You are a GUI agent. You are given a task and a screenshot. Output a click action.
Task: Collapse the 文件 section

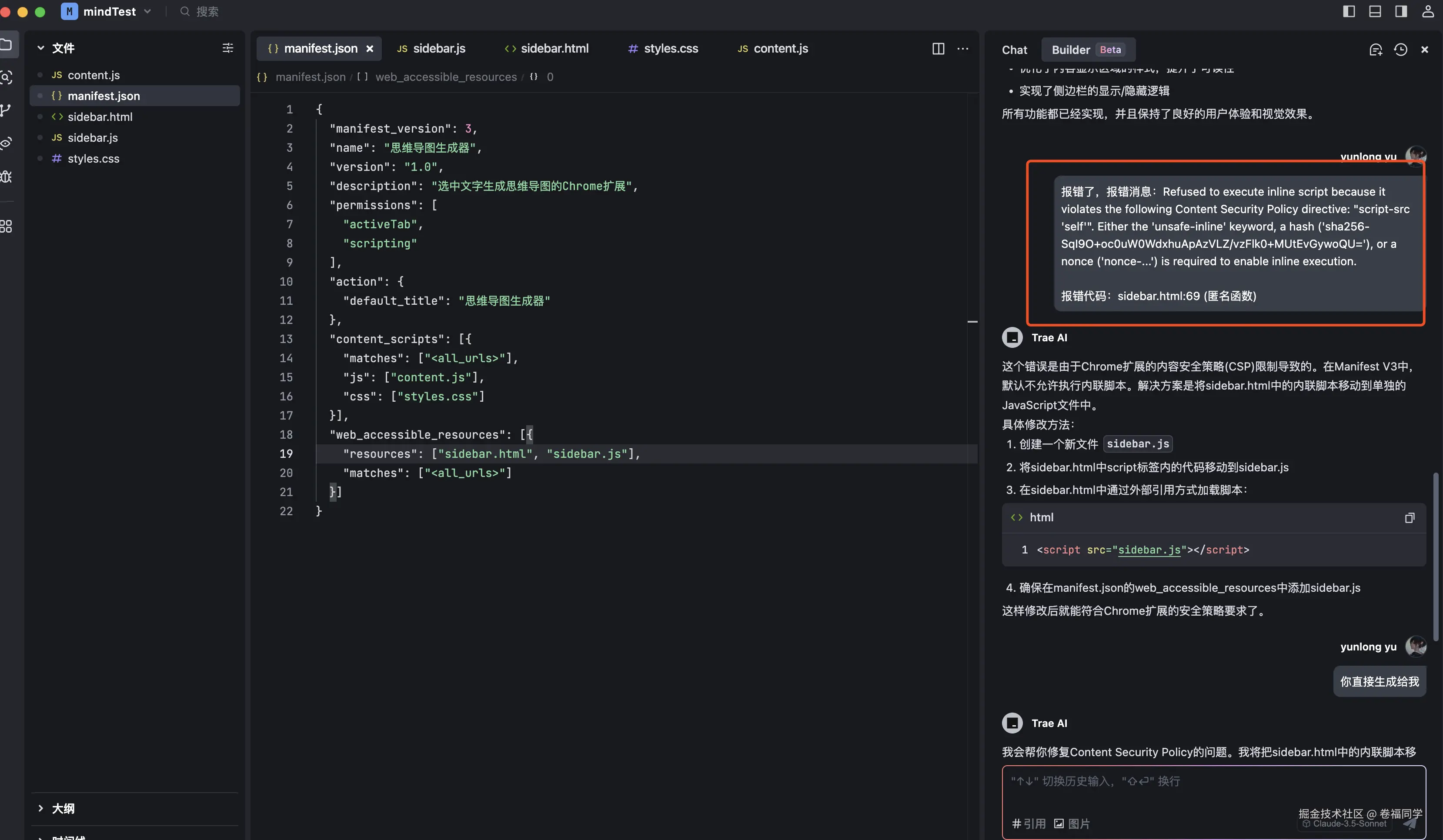40,48
